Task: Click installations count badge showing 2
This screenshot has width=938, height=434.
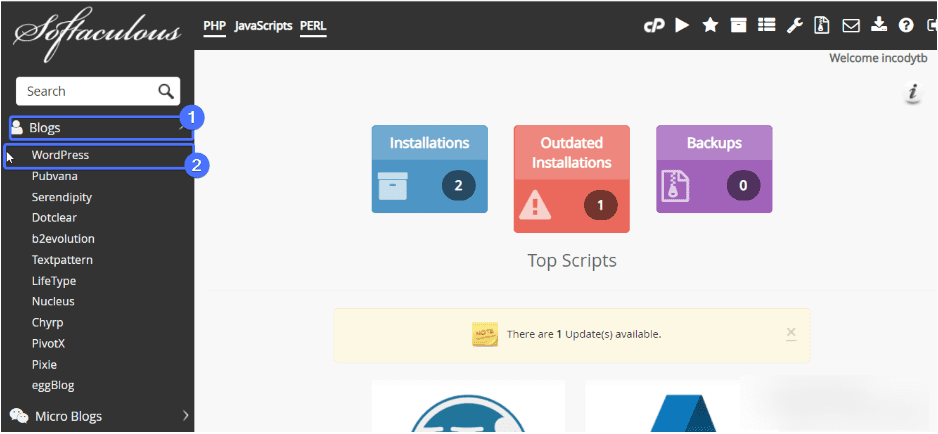Action: click(458, 186)
